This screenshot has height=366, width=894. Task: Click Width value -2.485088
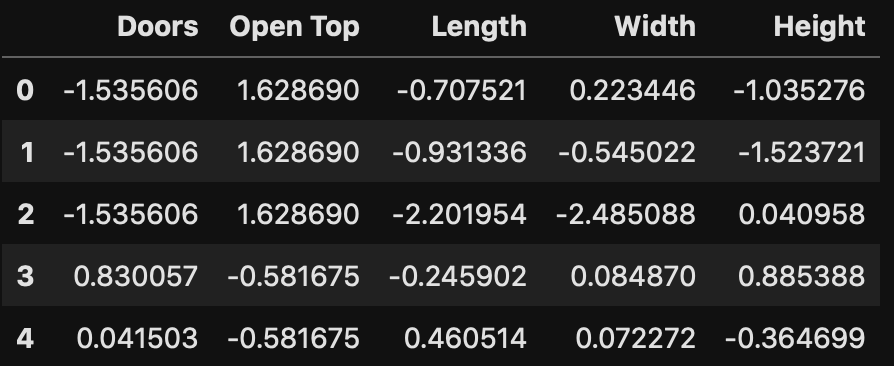coord(625,214)
